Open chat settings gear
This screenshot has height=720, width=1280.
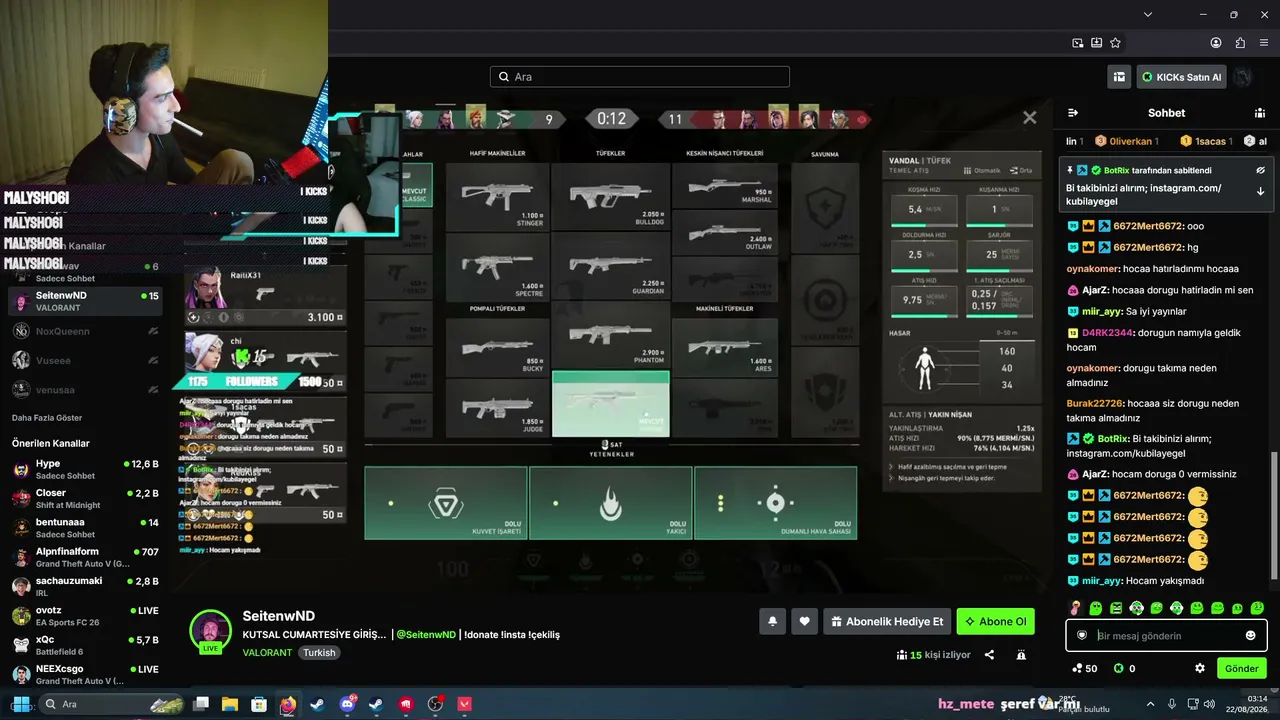(x=1200, y=668)
